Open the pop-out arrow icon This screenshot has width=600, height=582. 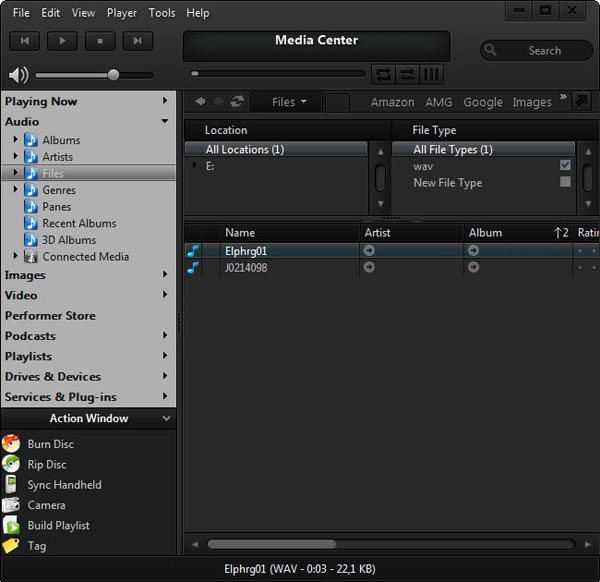coord(581,101)
